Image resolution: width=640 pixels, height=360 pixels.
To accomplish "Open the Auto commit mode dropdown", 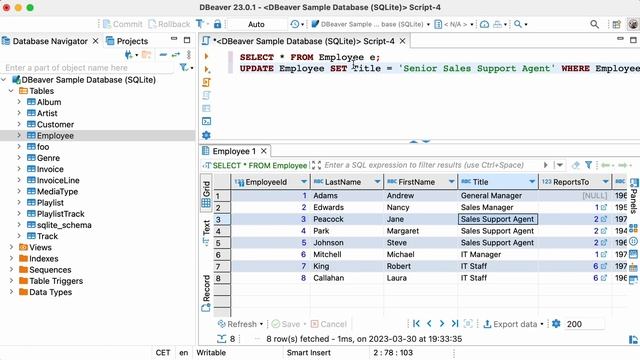I will [x=256, y=24].
